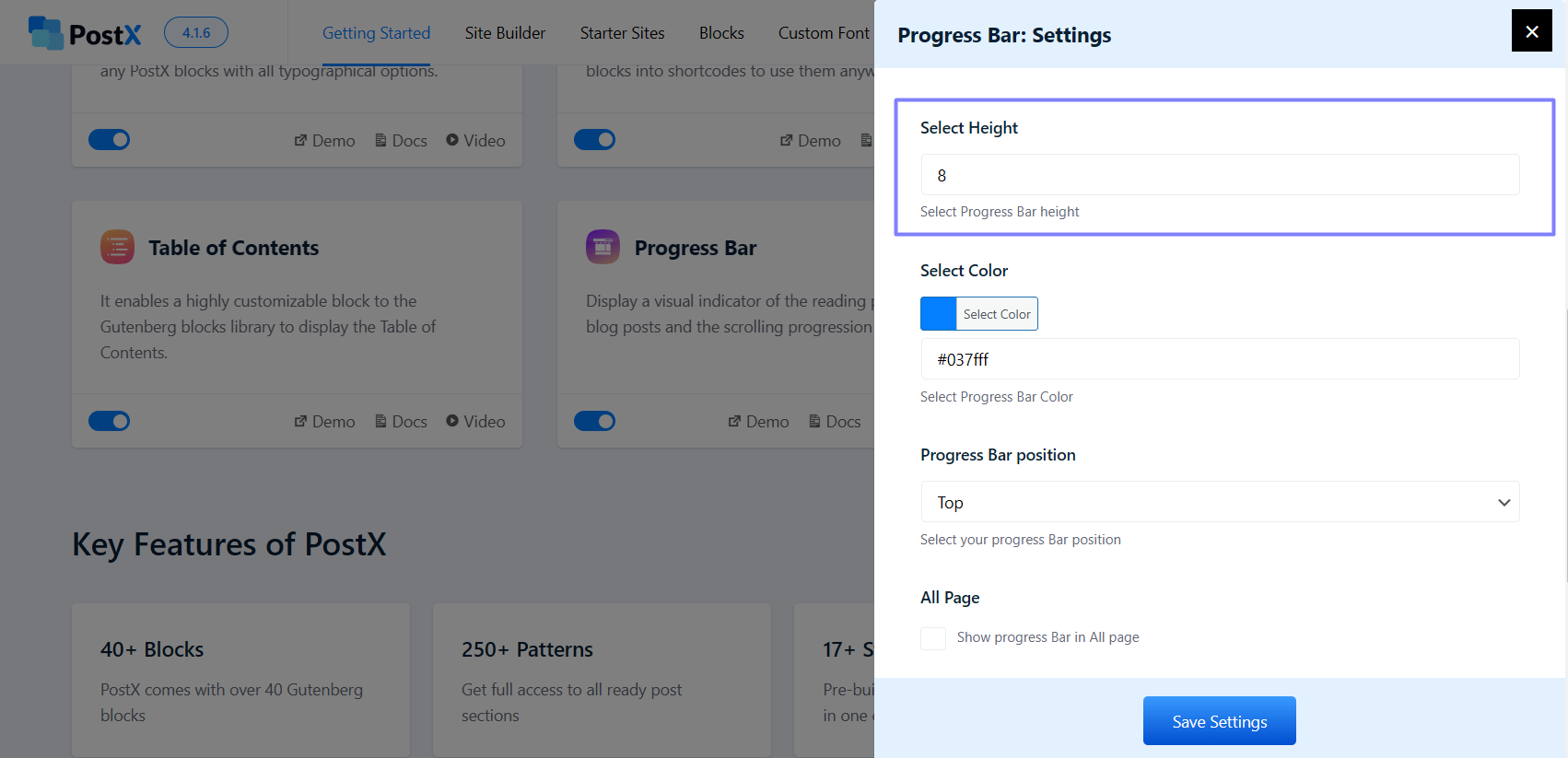
Task: Close the Progress Bar Settings panel
Action: tap(1531, 30)
